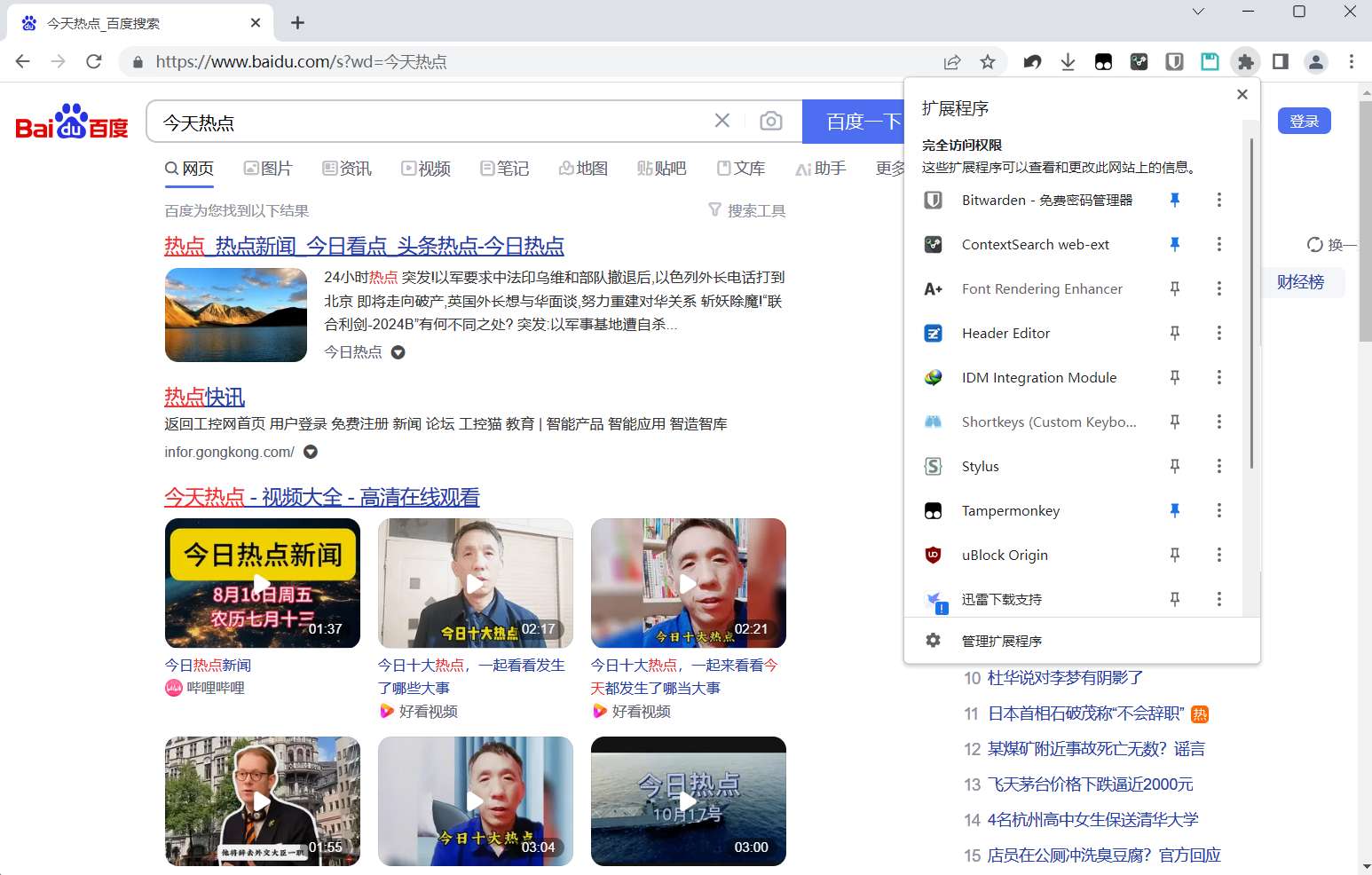Open more options for uBlock Origin
1372x875 pixels.
(1219, 555)
